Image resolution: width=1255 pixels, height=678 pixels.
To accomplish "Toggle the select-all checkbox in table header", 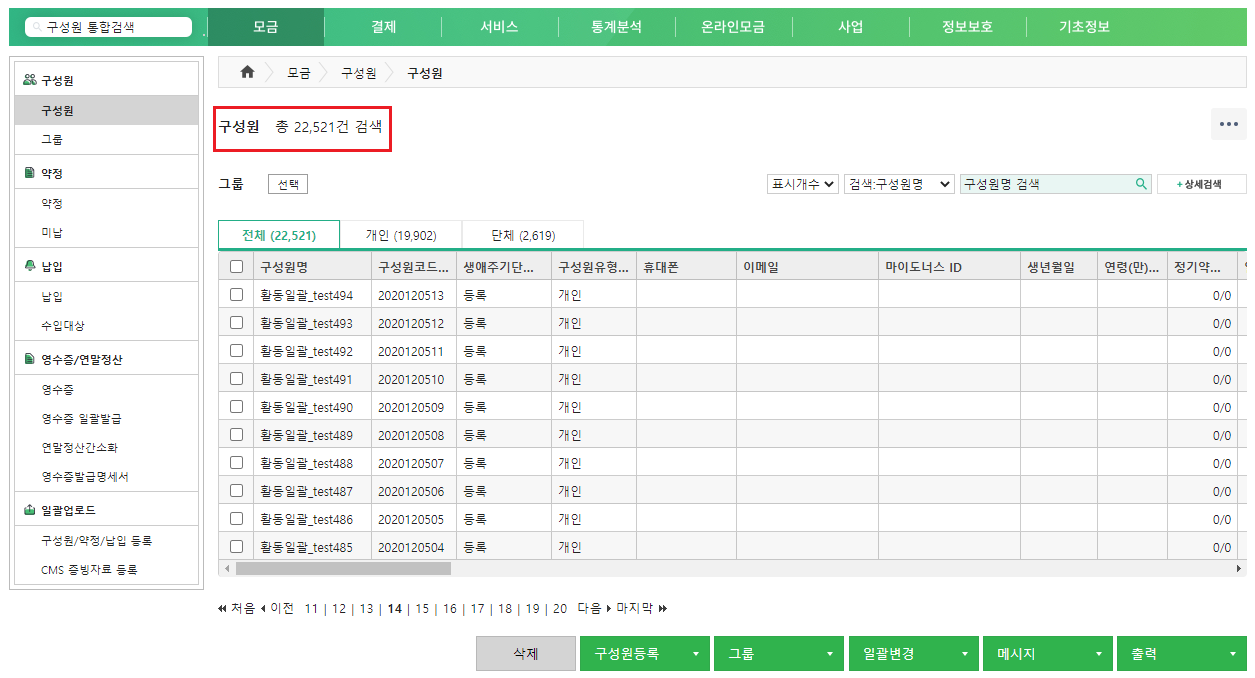I will [237, 267].
